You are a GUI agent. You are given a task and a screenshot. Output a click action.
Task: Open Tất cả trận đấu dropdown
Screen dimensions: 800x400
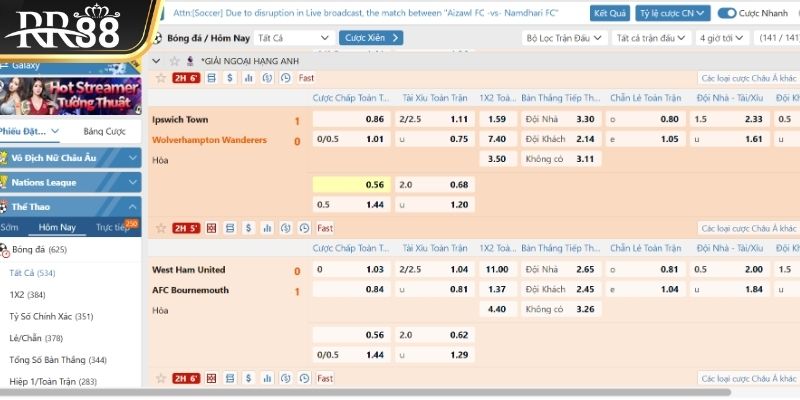coord(652,38)
